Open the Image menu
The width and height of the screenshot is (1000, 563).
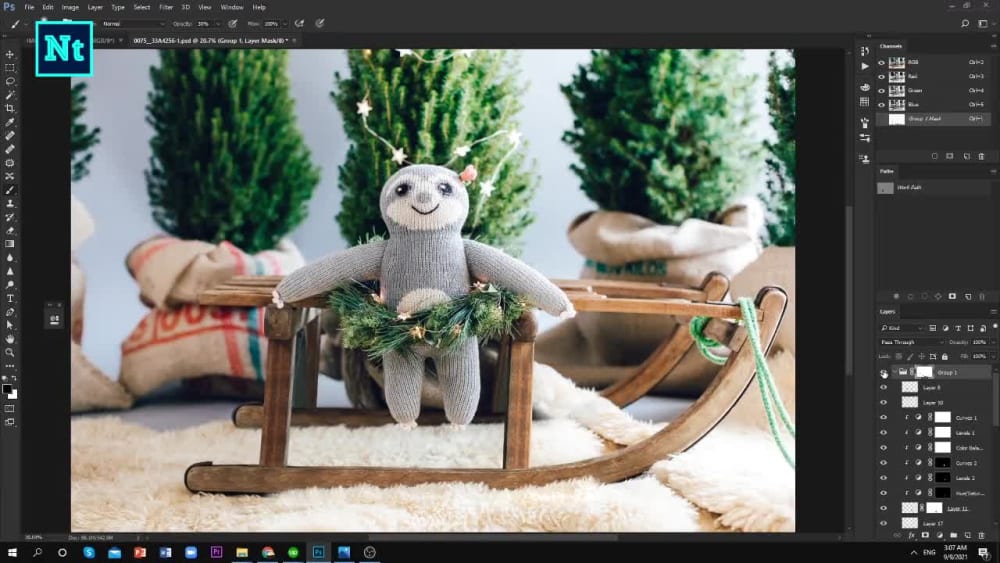[x=70, y=7]
